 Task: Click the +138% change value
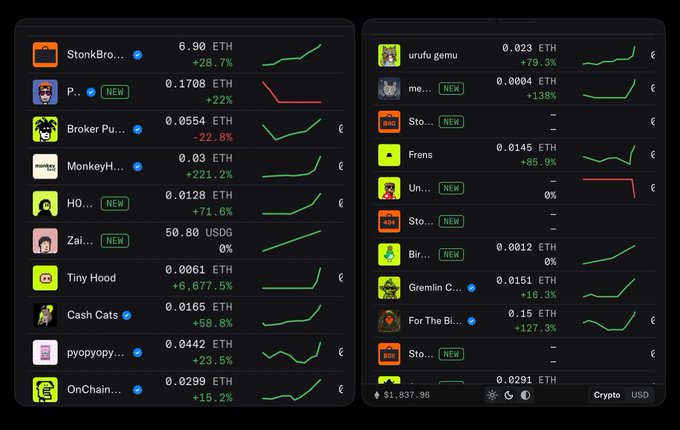(541, 96)
